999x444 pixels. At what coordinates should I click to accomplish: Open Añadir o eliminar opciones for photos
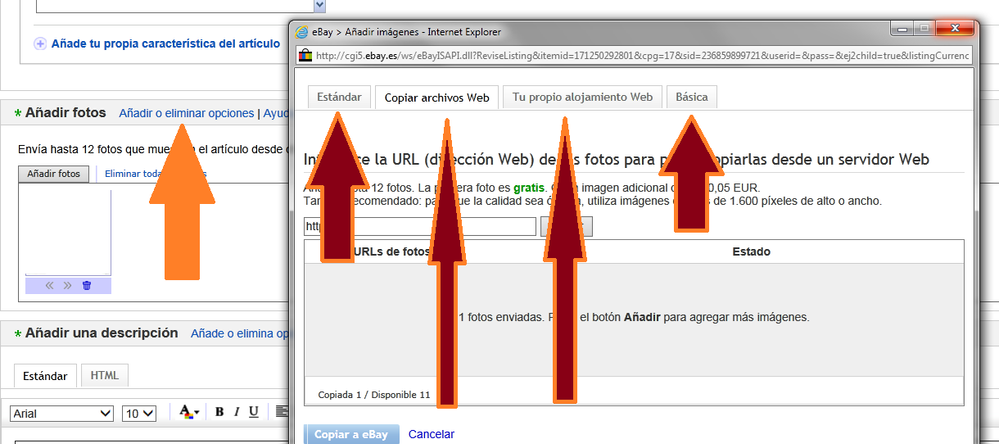pos(187,113)
